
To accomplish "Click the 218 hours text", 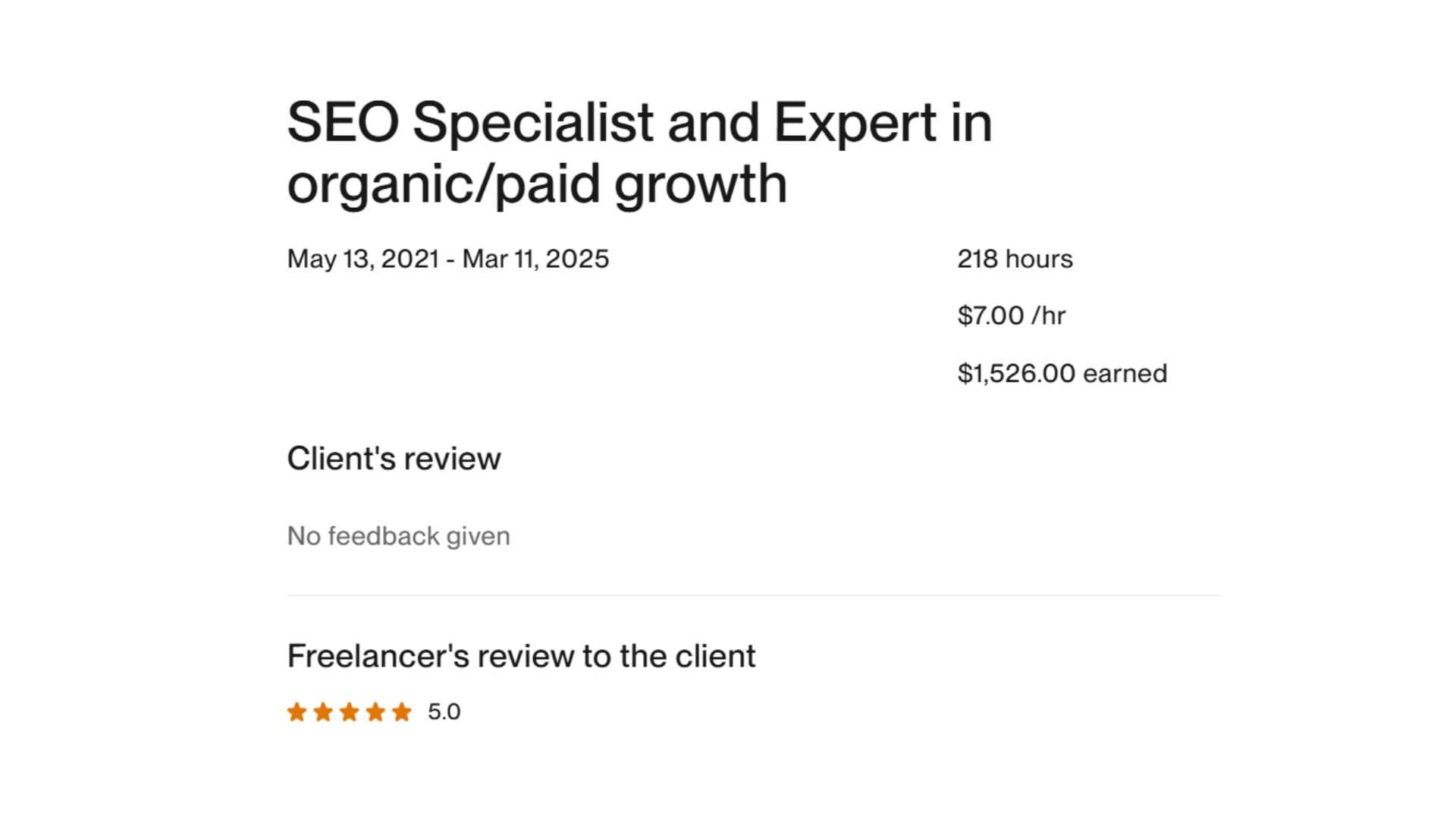I will coord(1015,259).
